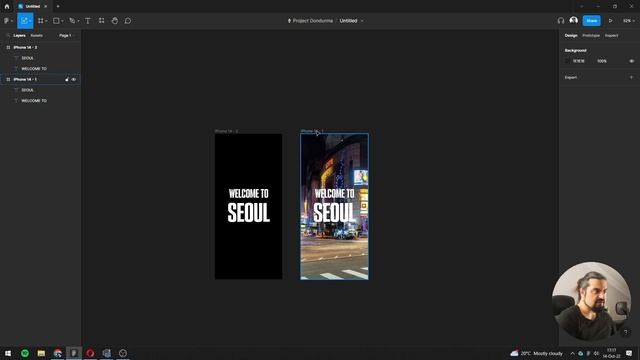The width and height of the screenshot is (640, 360).
Task: Switch to the Layers tab
Action: coord(19,36)
